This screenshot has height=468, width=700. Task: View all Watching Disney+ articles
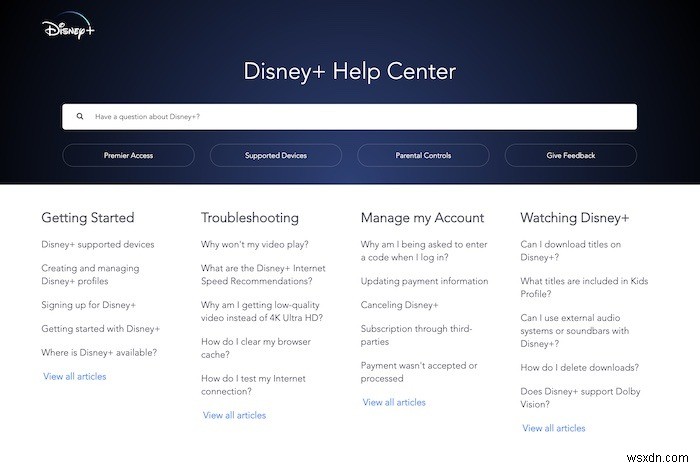(x=554, y=428)
